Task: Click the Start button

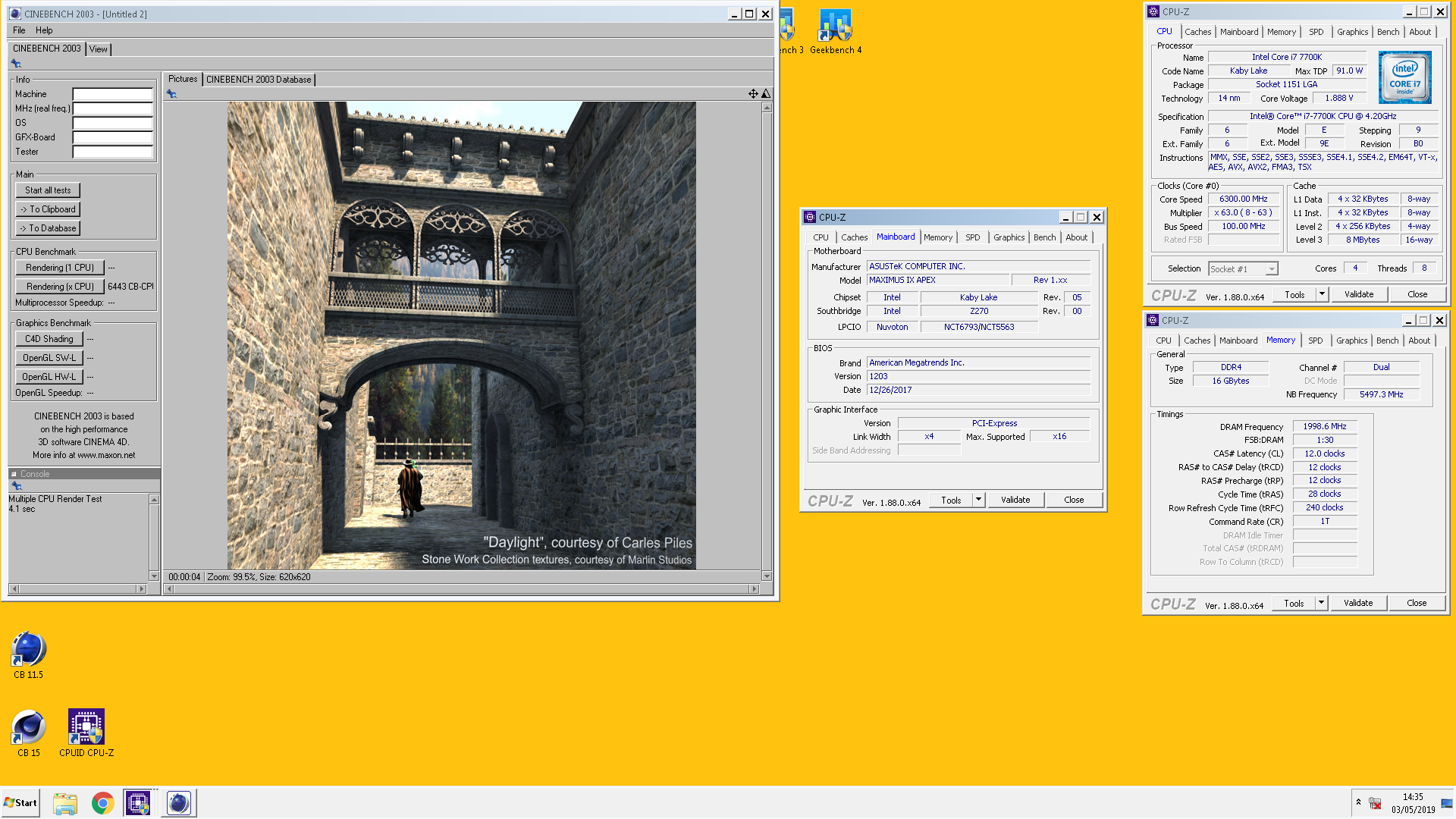Action: [x=20, y=803]
